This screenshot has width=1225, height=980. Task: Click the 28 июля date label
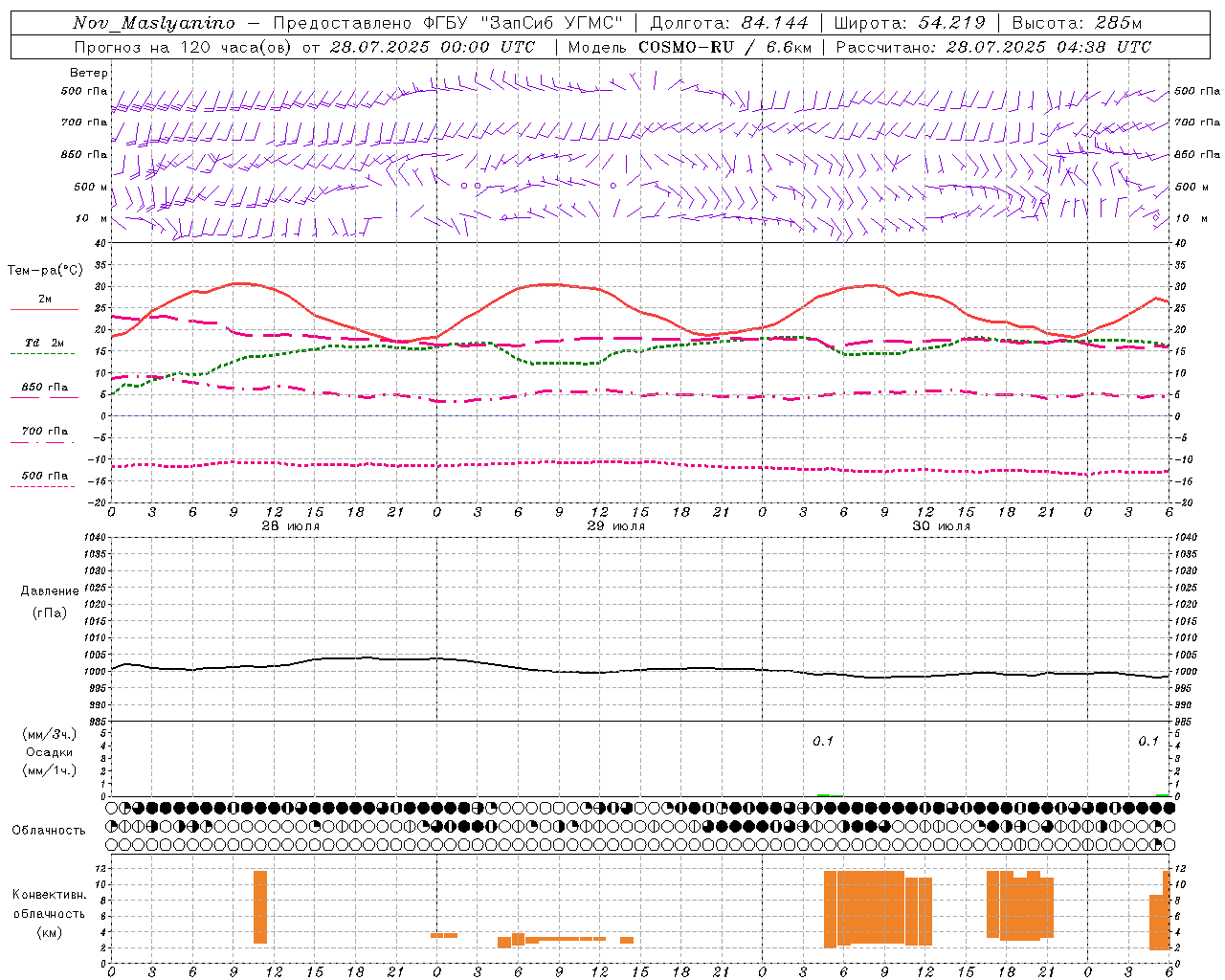coord(291,526)
